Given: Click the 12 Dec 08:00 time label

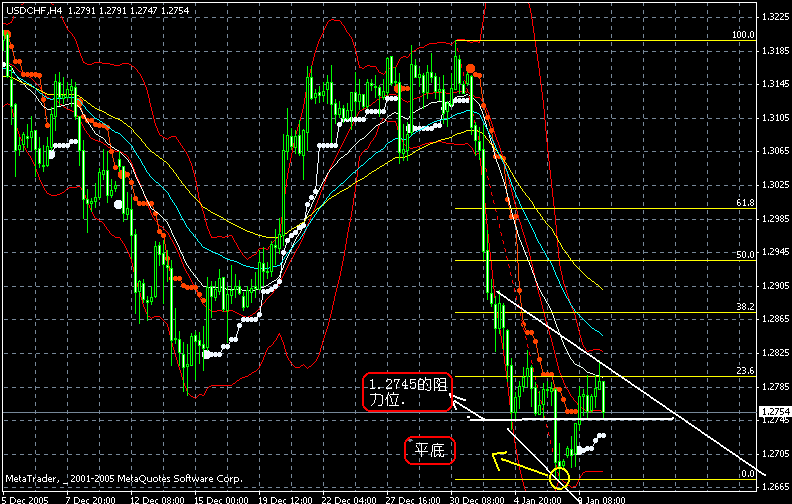Looking at the screenshot, I should 157,500.
